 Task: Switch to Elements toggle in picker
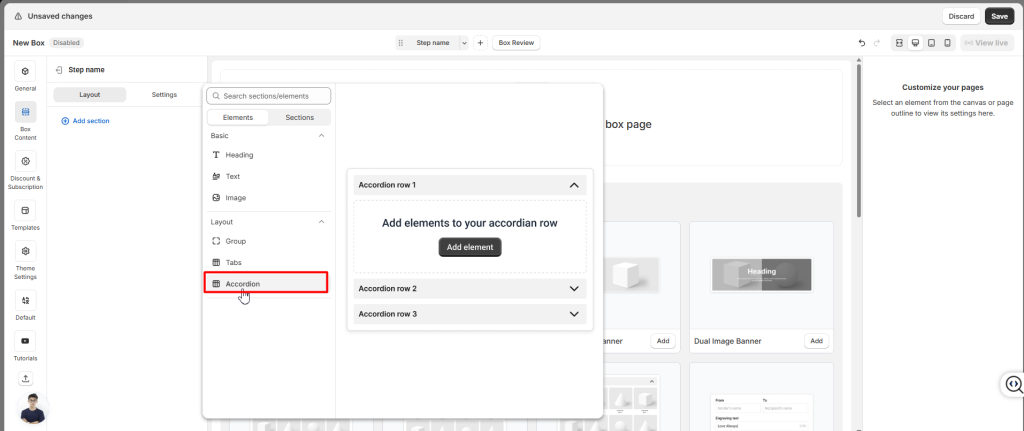(237, 117)
